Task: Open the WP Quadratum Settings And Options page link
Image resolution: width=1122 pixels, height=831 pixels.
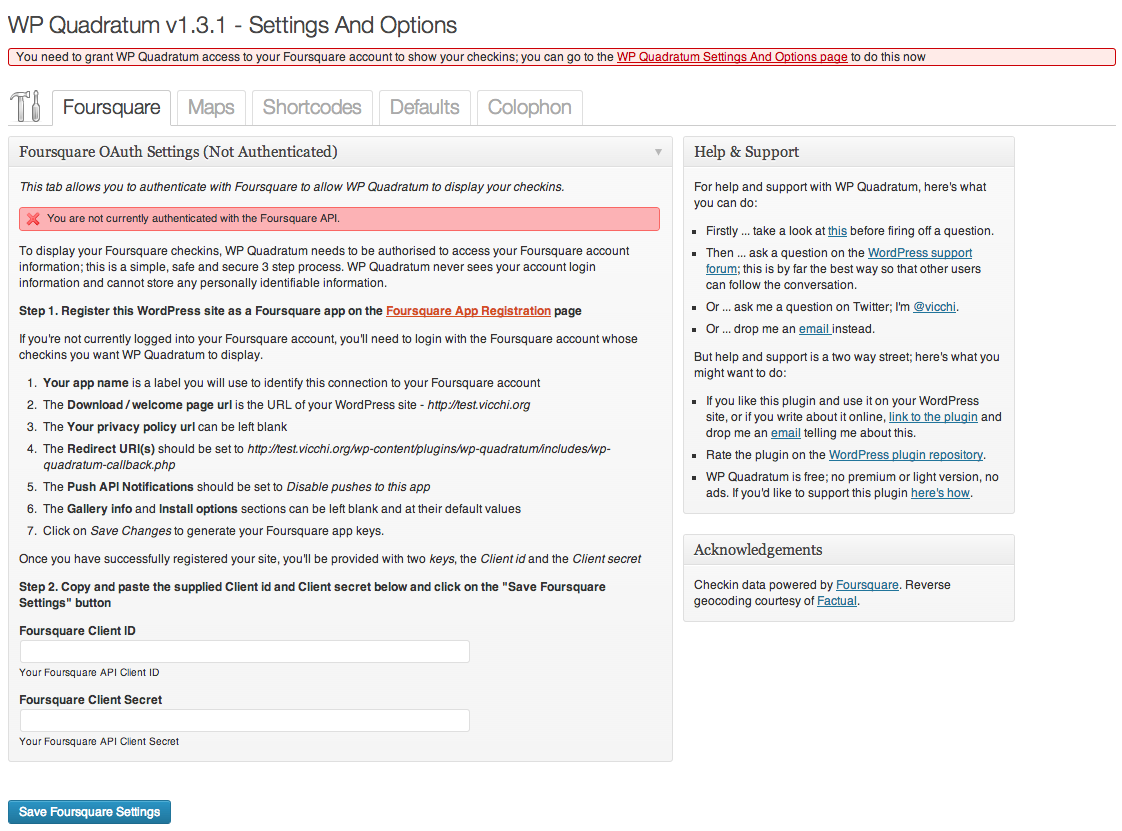Action: [x=732, y=57]
